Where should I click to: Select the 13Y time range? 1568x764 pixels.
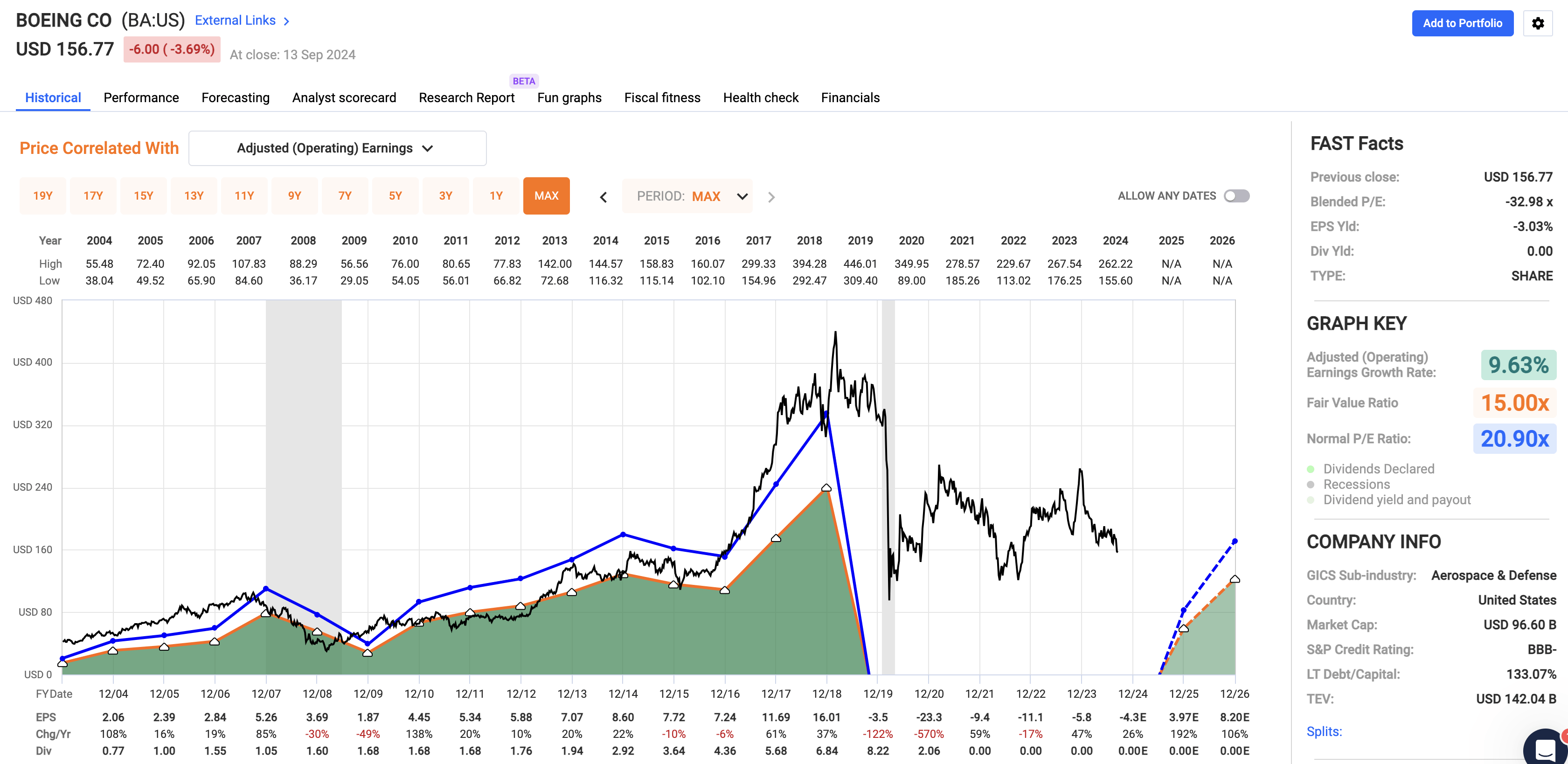(194, 196)
